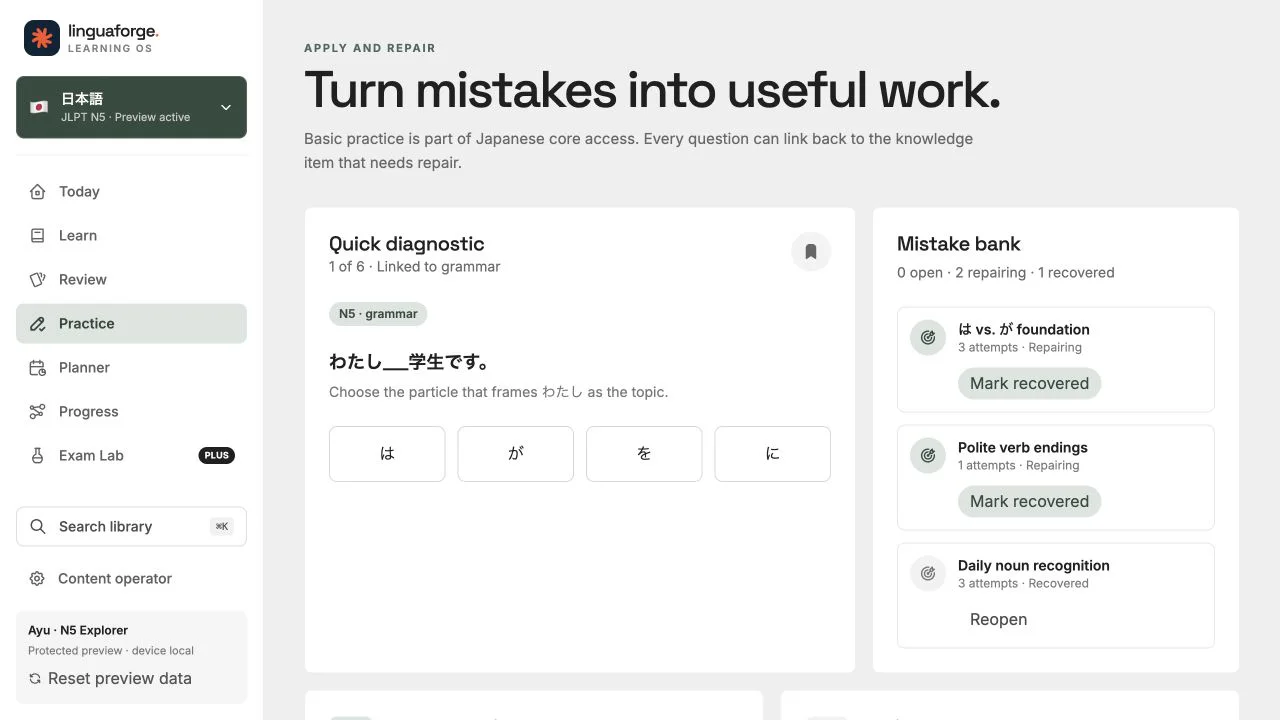Viewport: 1280px width, 720px height.
Task: Click the ⌘K shortcut badge
Action: (221, 527)
